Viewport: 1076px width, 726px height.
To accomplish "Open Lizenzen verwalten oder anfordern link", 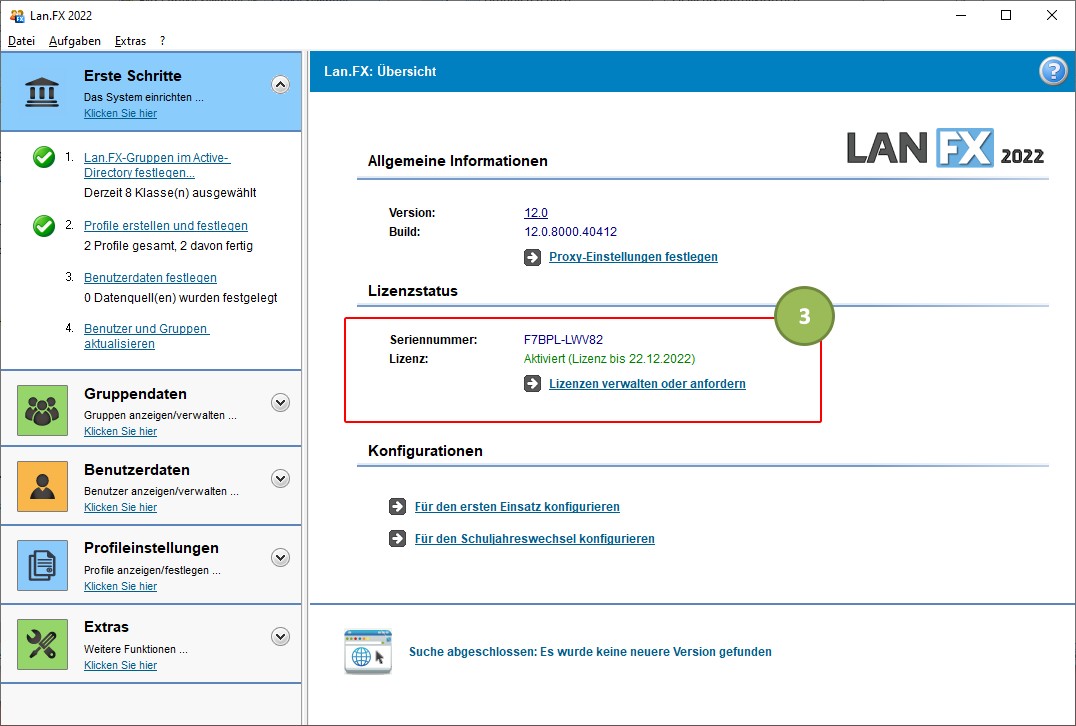I will (x=647, y=384).
